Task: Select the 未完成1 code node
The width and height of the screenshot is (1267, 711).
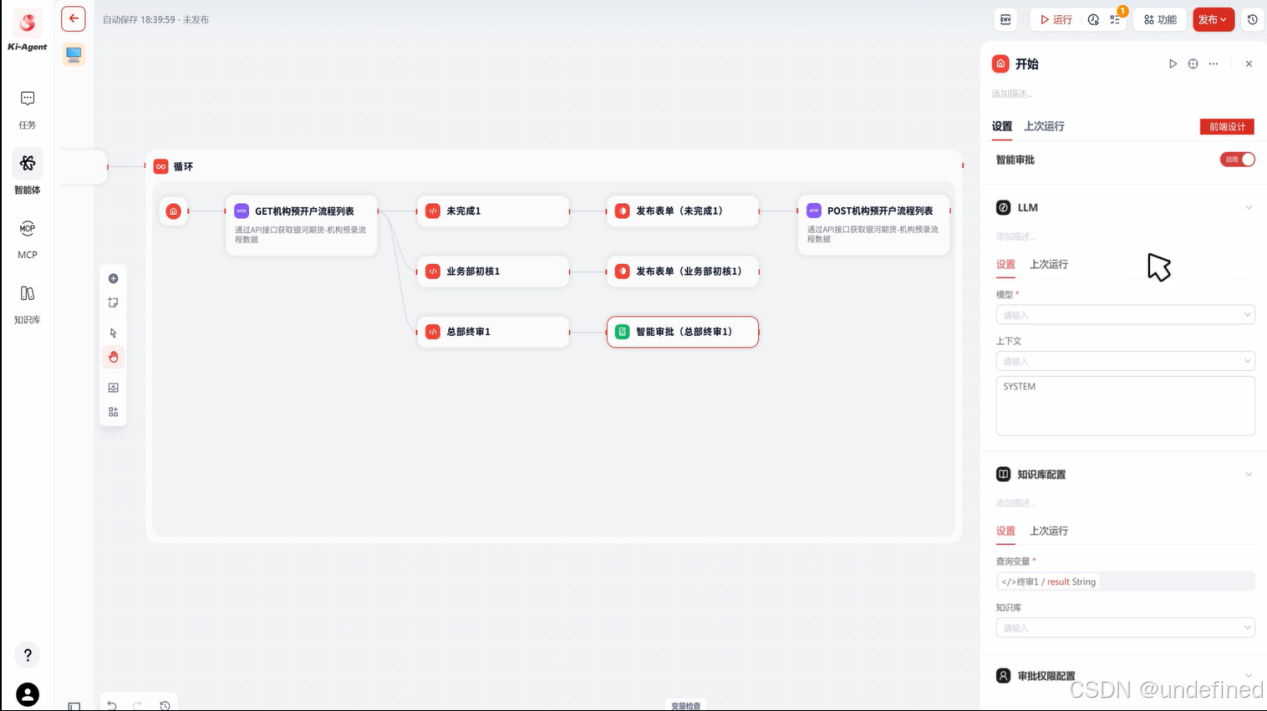Action: coord(493,211)
